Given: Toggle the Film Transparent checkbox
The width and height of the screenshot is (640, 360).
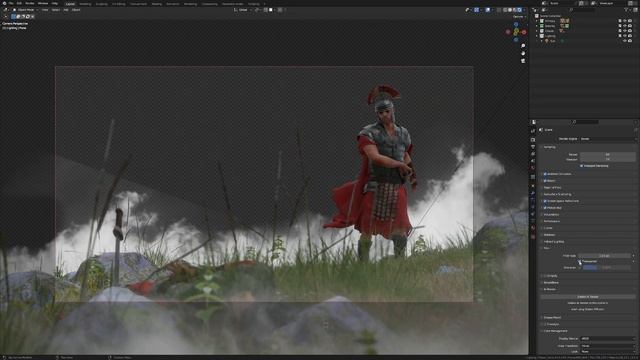Looking at the screenshot, I should (580, 261).
